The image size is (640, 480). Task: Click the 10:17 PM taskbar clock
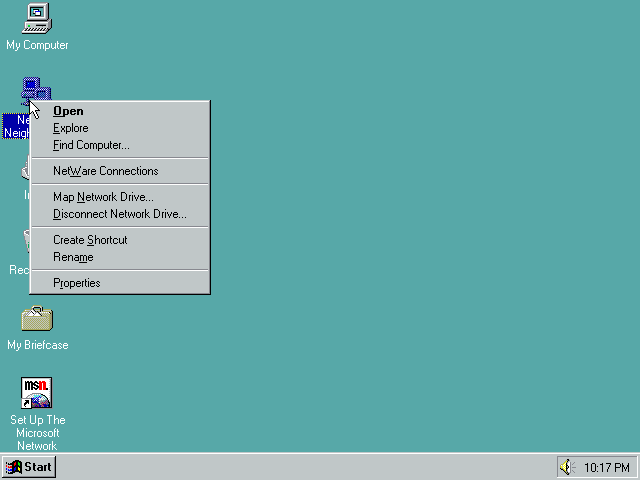[607, 467]
